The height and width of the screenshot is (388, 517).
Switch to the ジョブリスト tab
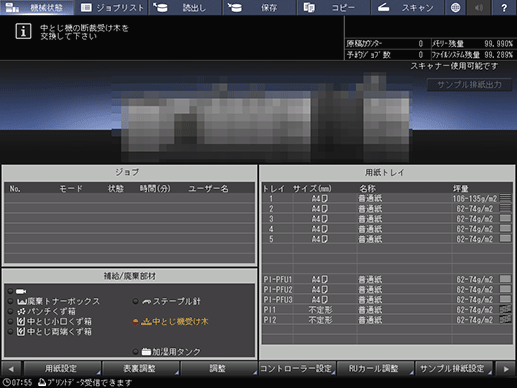111,7
